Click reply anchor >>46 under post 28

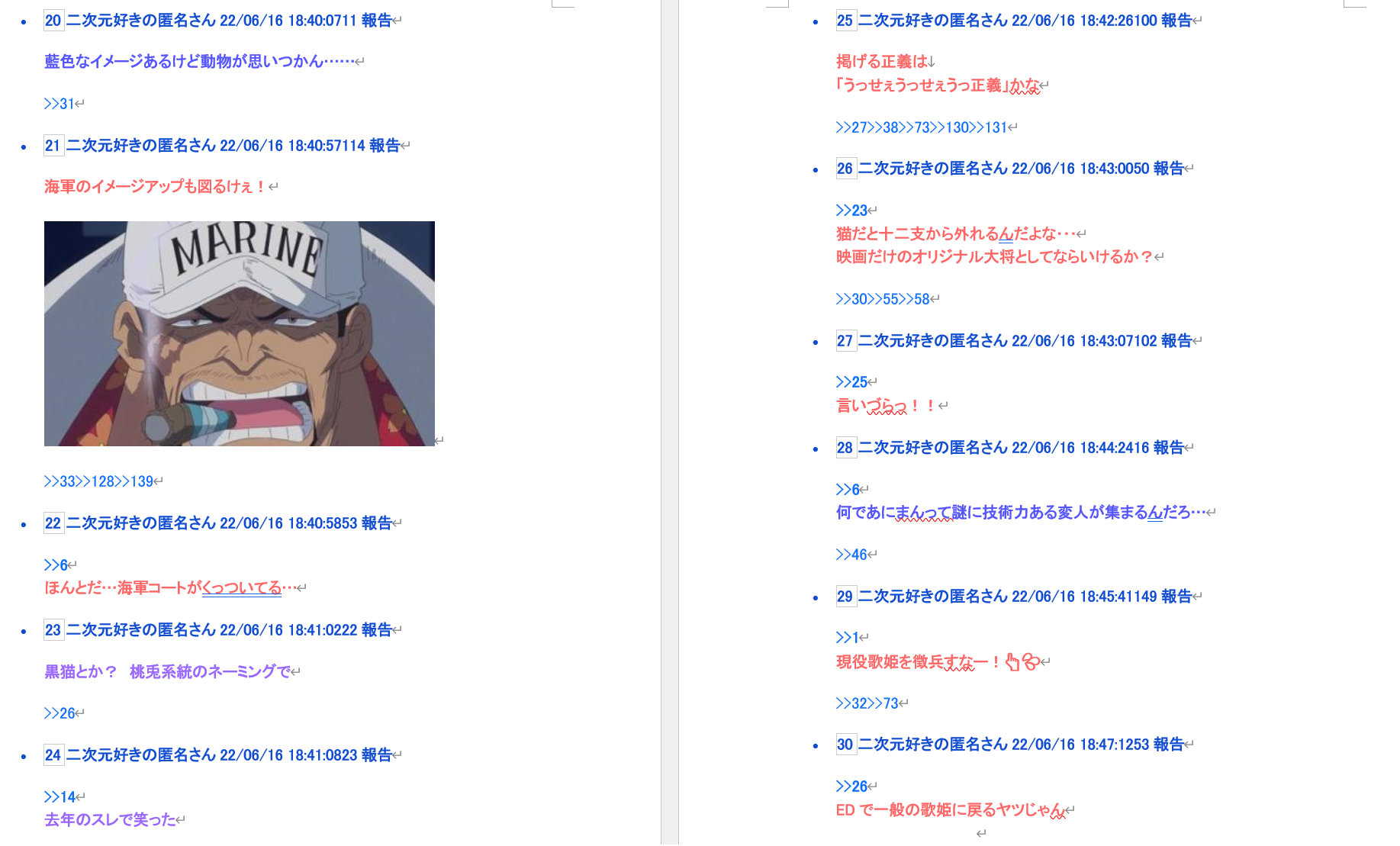(851, 555)
